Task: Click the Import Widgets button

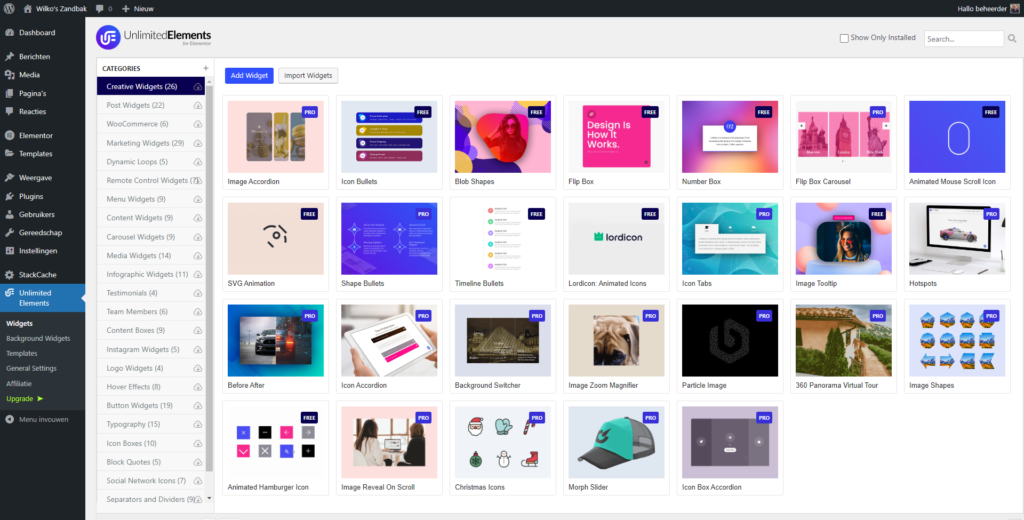Action: pos(308,76)
